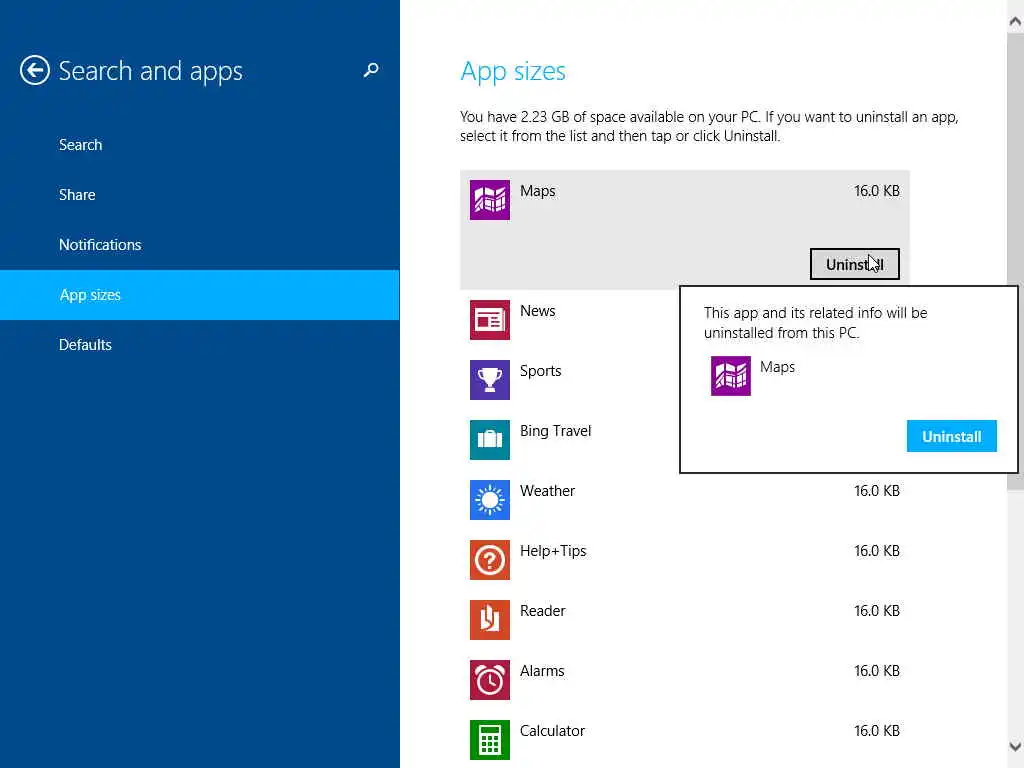Select the Weather app name

coord(547,491)
